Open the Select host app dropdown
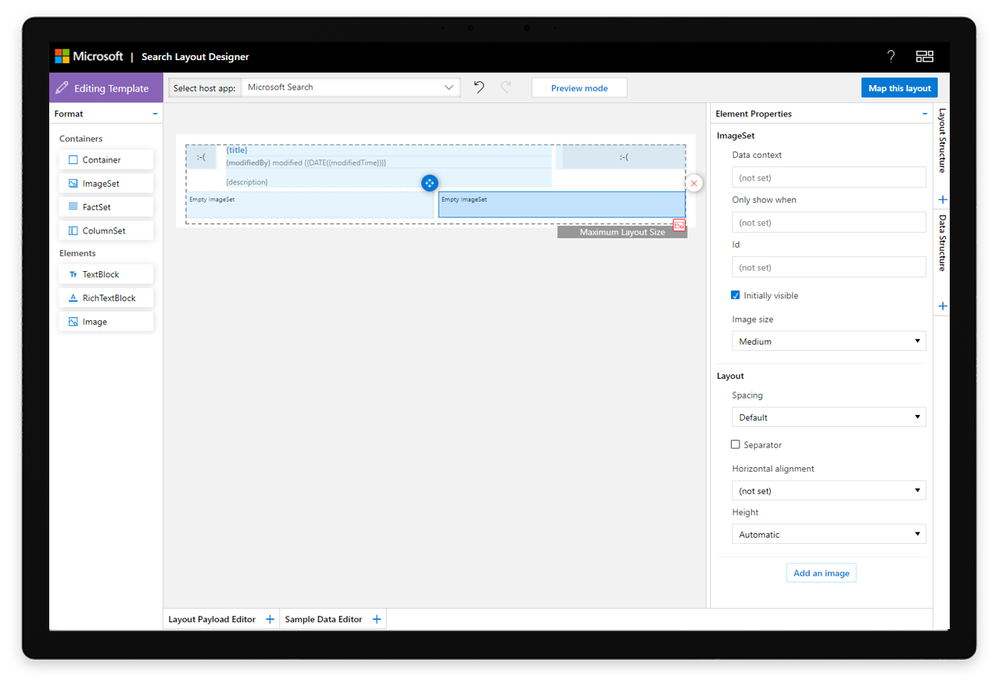Screen dimensions: 999x679 (350, 87)
